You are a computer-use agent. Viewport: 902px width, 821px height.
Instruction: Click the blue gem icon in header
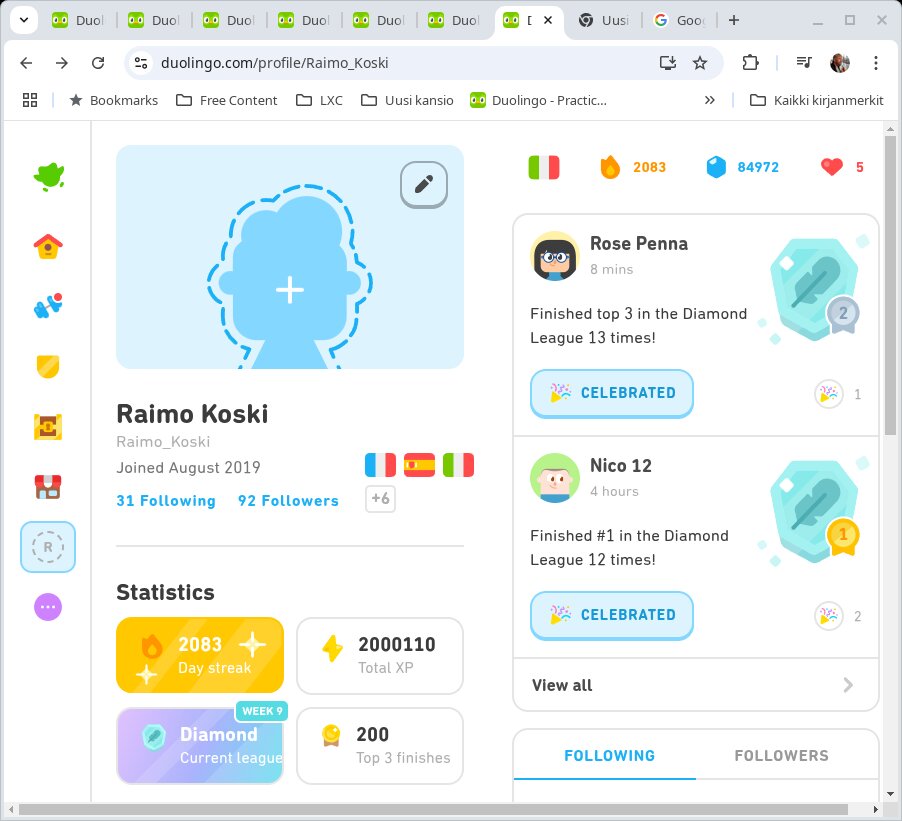716,167
